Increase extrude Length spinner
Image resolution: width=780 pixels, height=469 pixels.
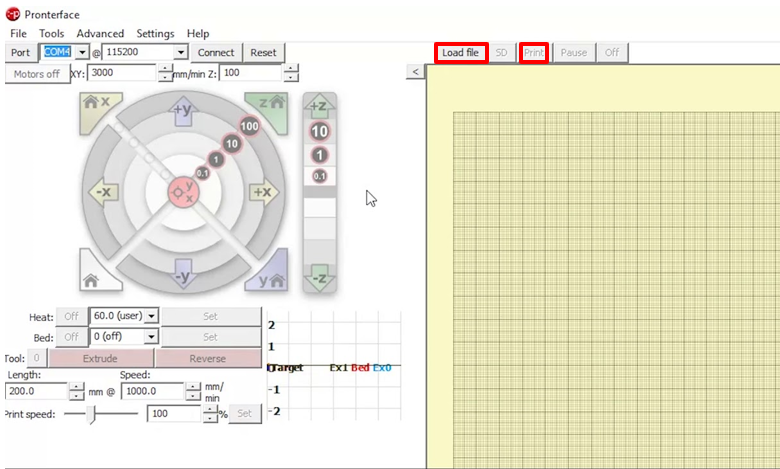(76, 386)
